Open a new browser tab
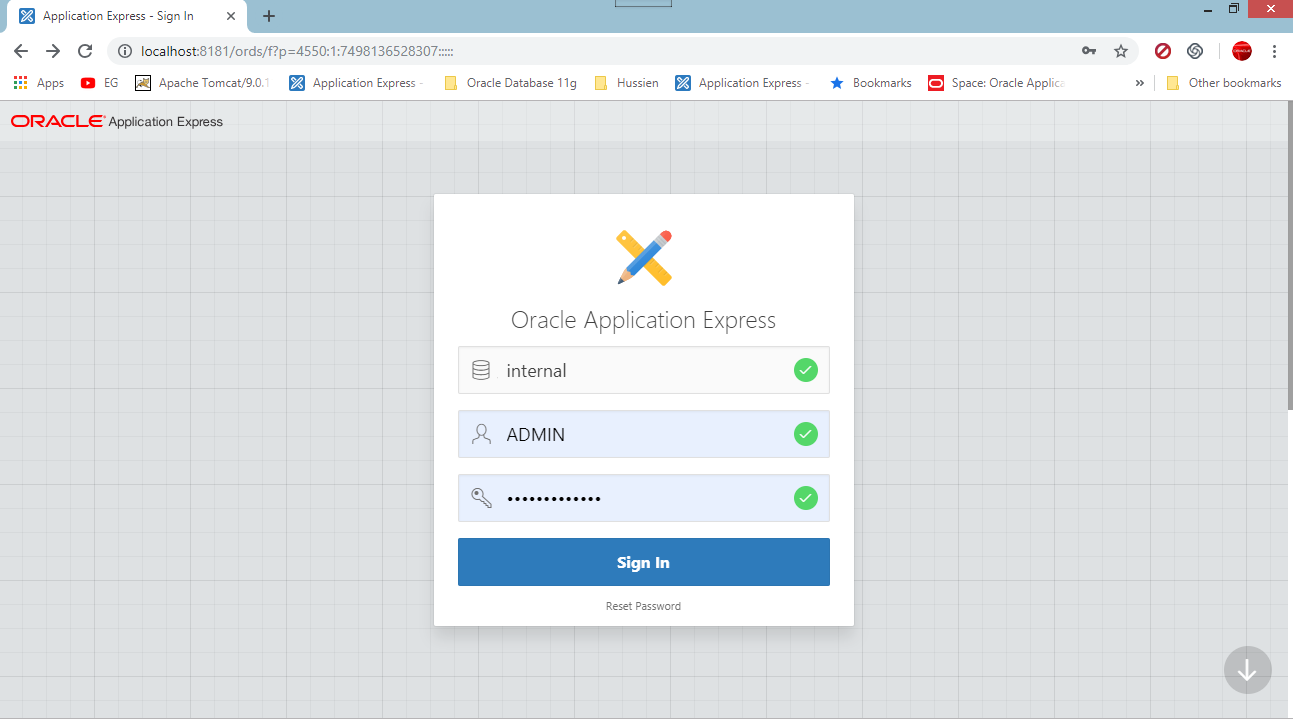This screenshot has width=1293, height=725. coord(268,16)
